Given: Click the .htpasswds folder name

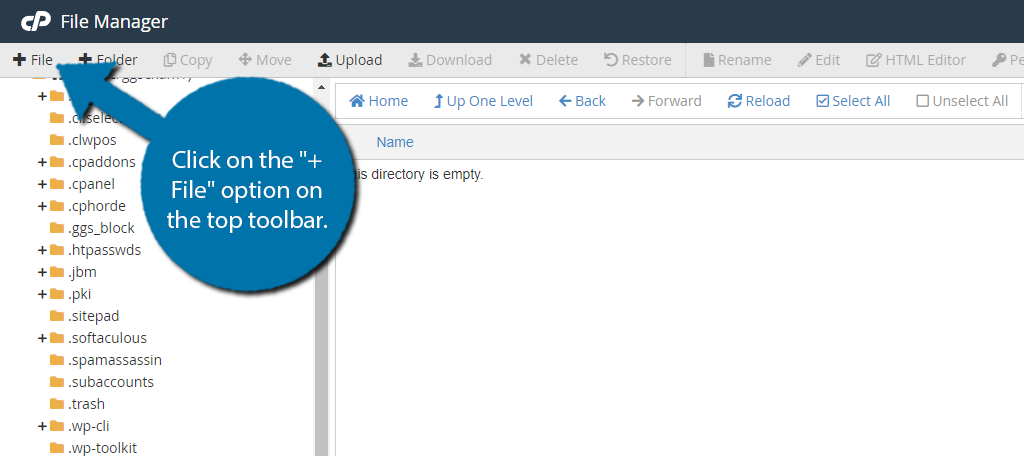Looking at the screenshot, I should [x=104, y=250].
